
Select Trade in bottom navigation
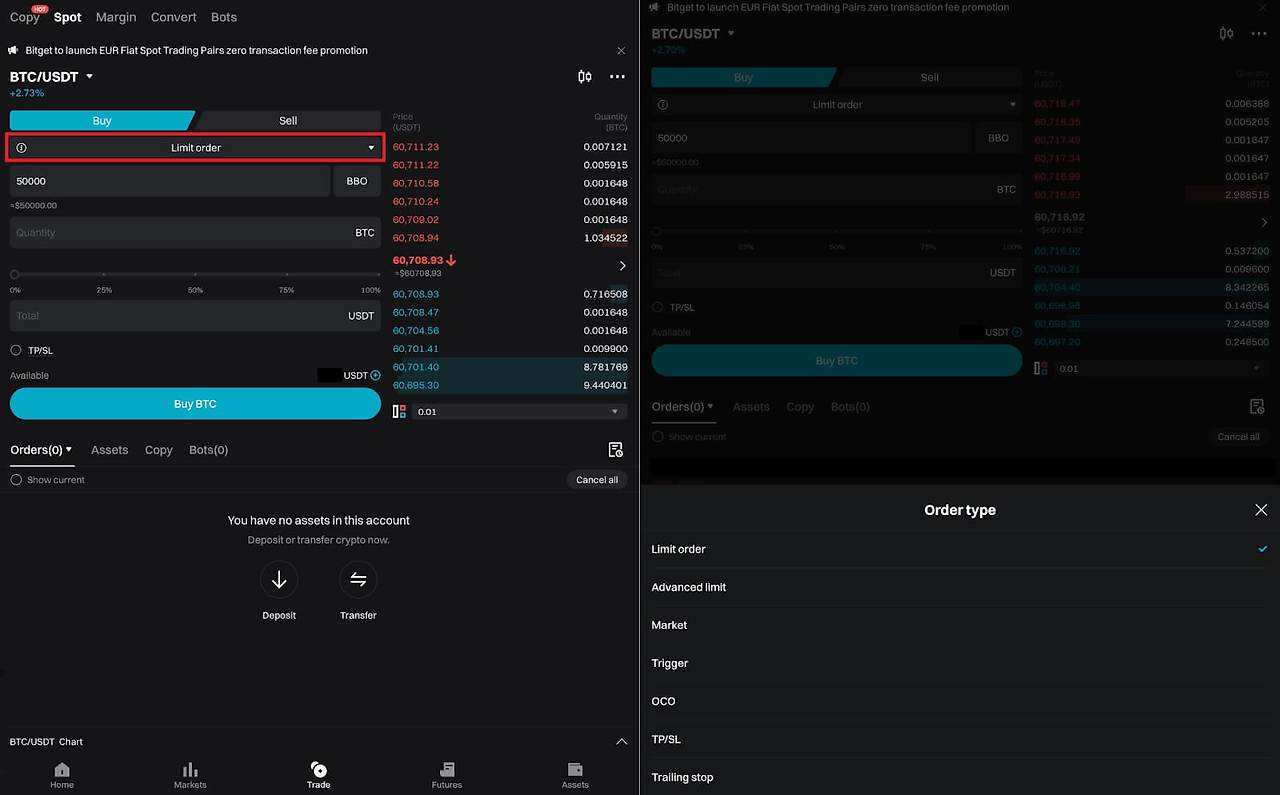[319, 775]
